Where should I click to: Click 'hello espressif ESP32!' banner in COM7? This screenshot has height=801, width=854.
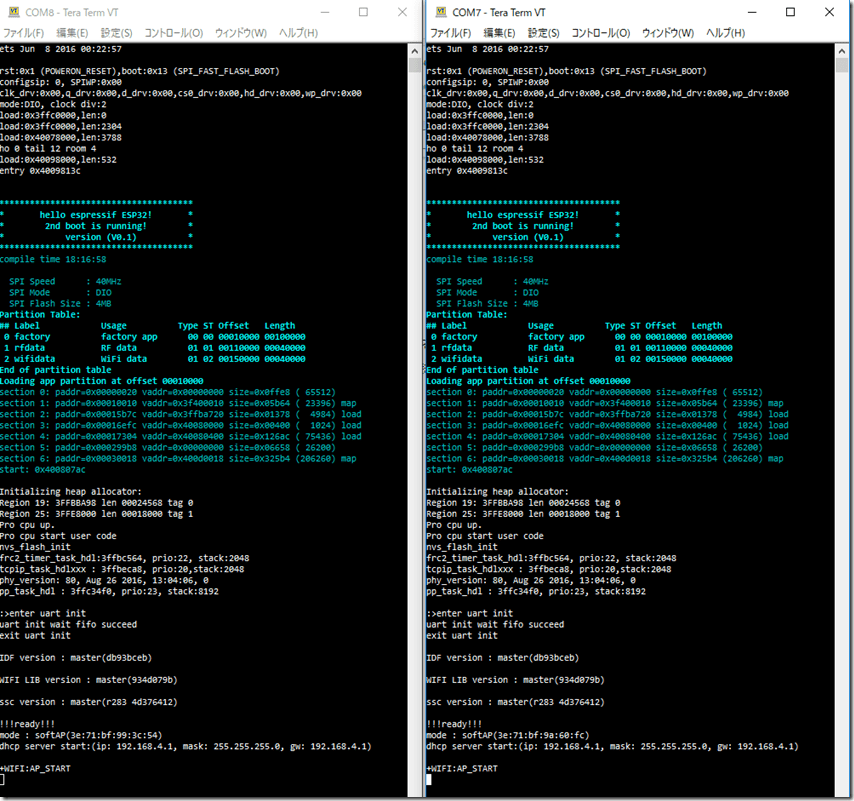click(x=523, y=215)
